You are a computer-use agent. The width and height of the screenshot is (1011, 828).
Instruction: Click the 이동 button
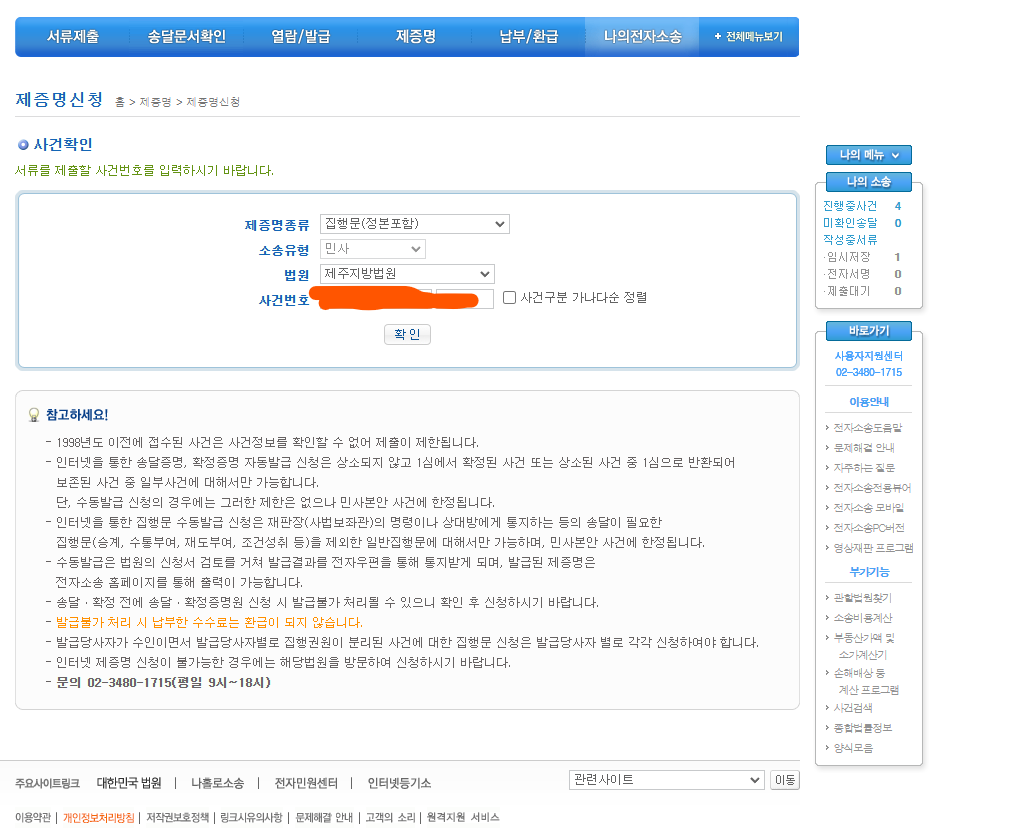[x=785, y=780]
